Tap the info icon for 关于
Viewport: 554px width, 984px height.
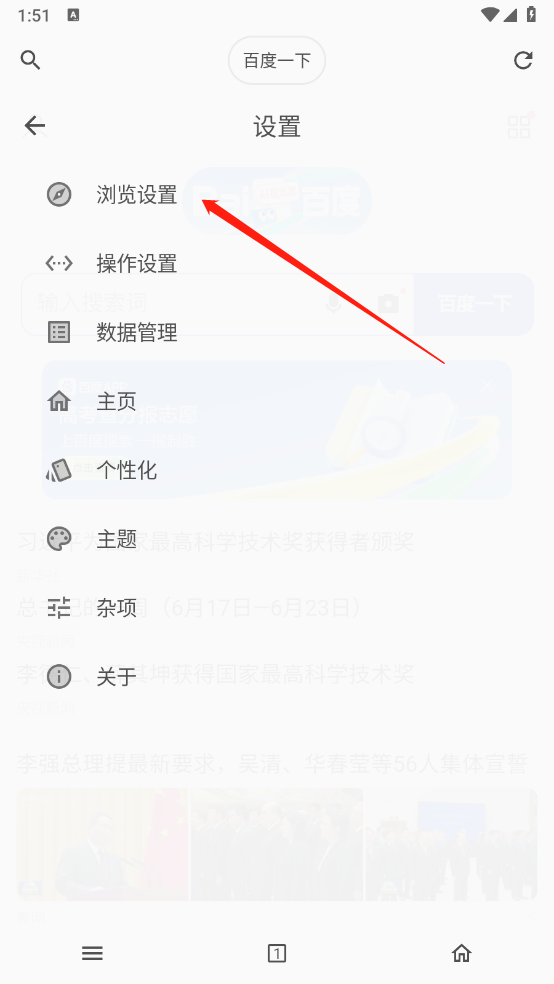(59, 676)
